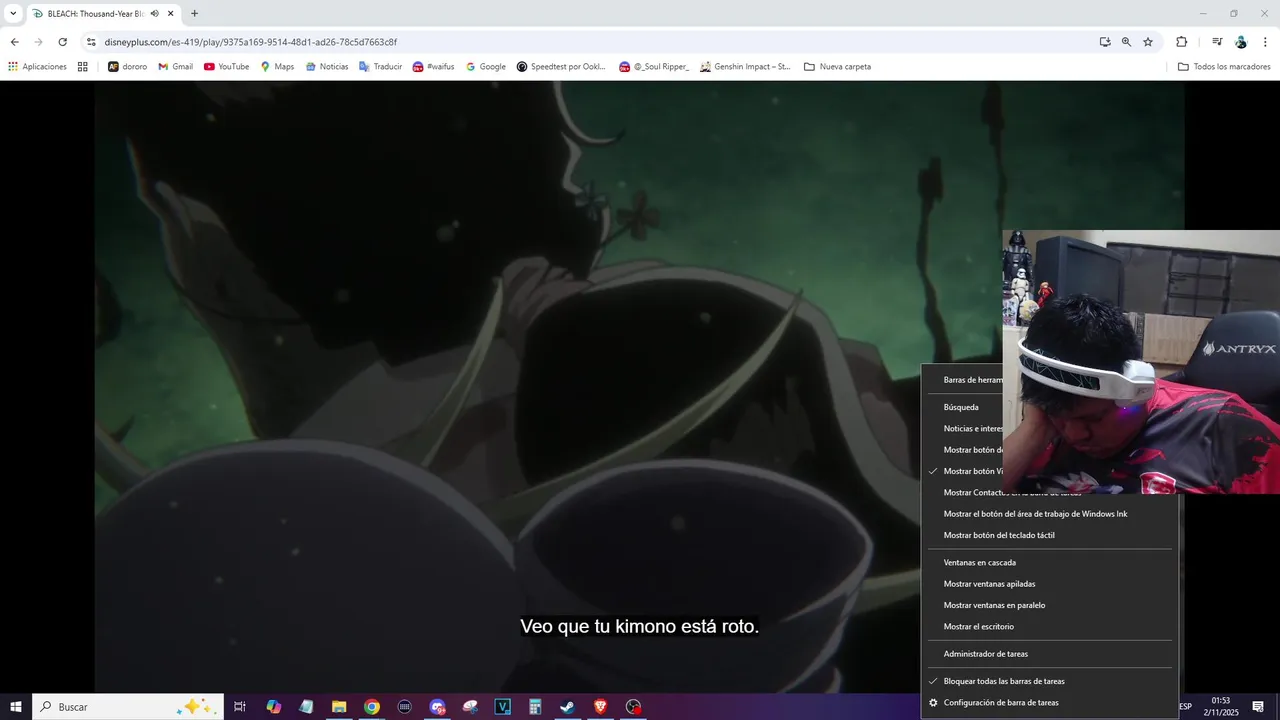This screenshot has height=720, width=1280.
Task: Open the 'Noticias' bookmark
Action: (327, 67)
